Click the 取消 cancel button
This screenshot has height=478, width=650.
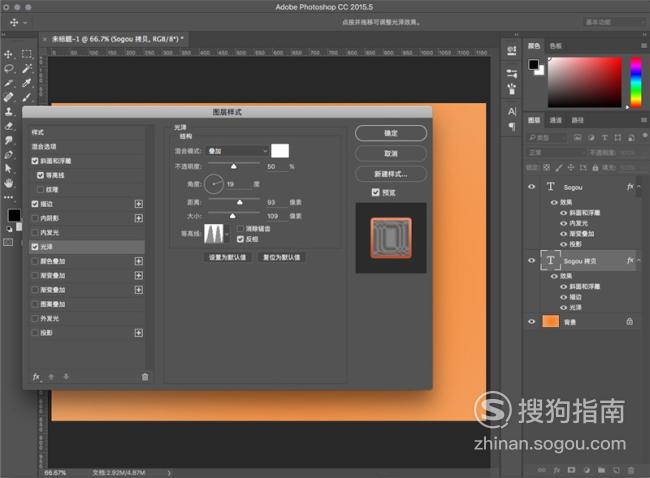coord(391,153)
